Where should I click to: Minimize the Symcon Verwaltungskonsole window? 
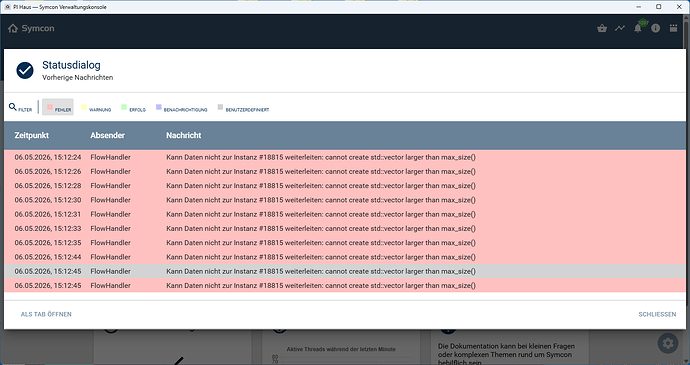pos(639,7)
